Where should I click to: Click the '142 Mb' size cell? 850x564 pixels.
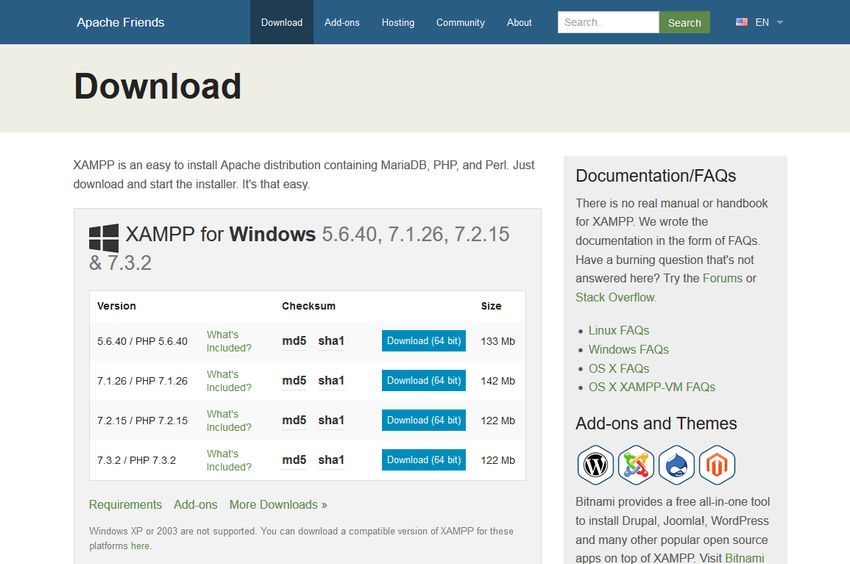498,381
